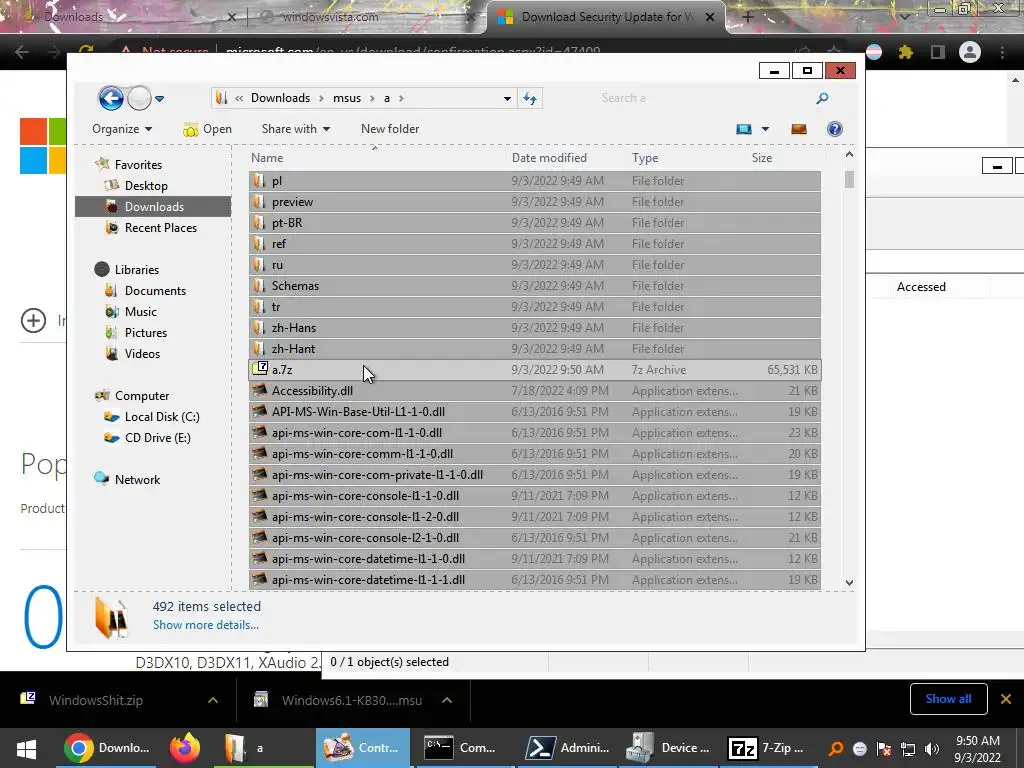Viewport: 1024px width, 768px height.
Task: Click the search magnifier icon
Action: tap(822, 98)
